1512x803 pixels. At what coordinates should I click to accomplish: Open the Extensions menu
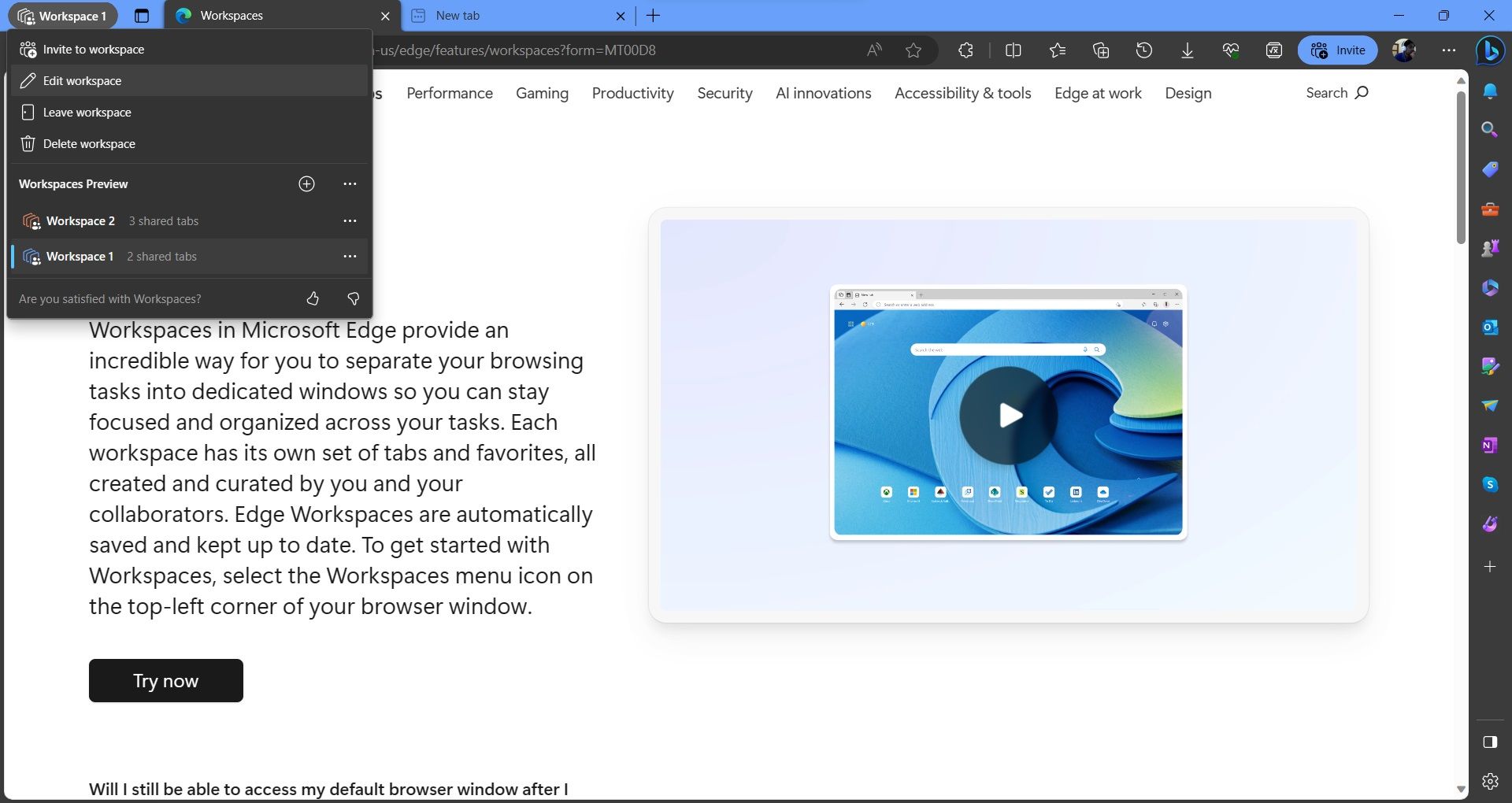point(965,50)
